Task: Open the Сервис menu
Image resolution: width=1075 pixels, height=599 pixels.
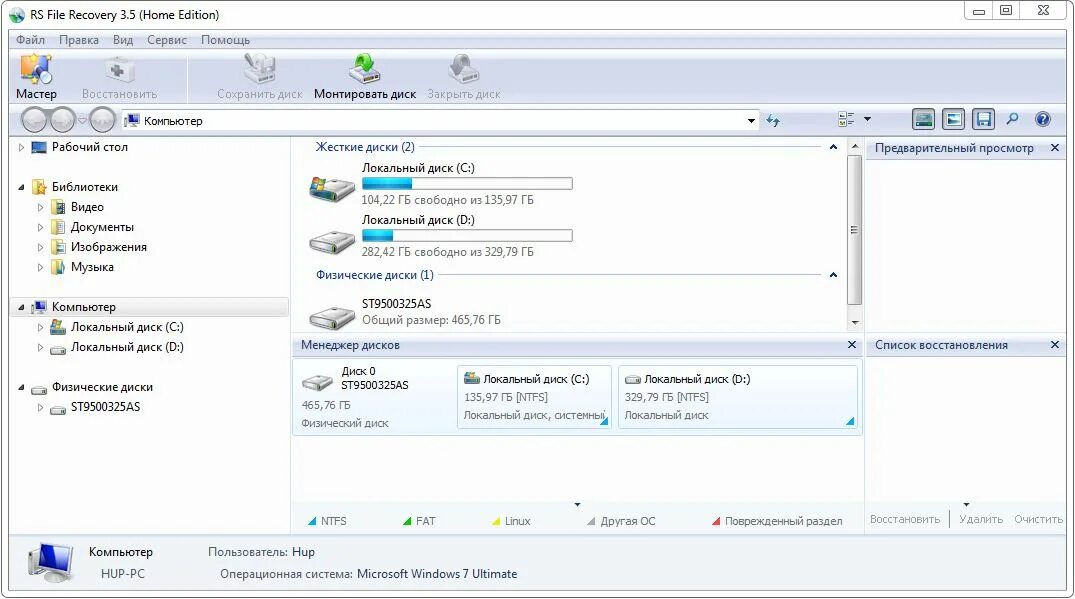Action: 167,40
